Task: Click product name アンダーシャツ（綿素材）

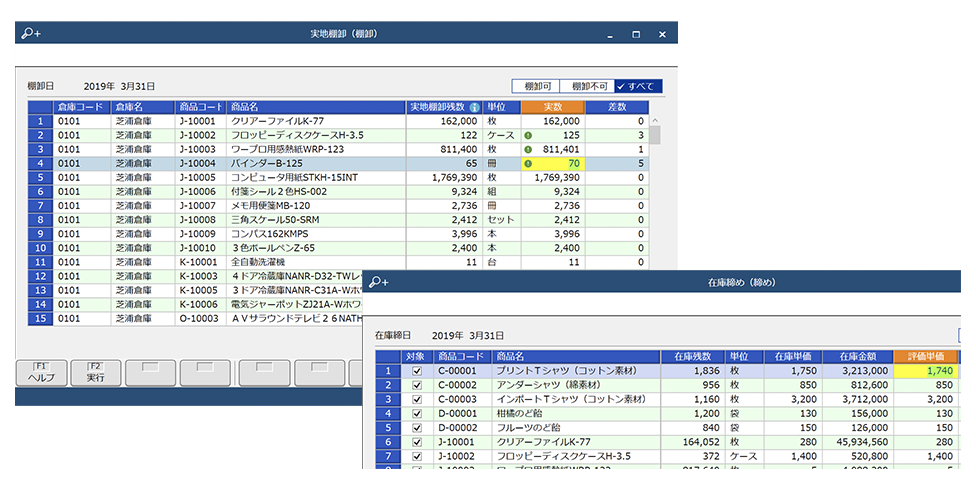Action: (552, 385)
